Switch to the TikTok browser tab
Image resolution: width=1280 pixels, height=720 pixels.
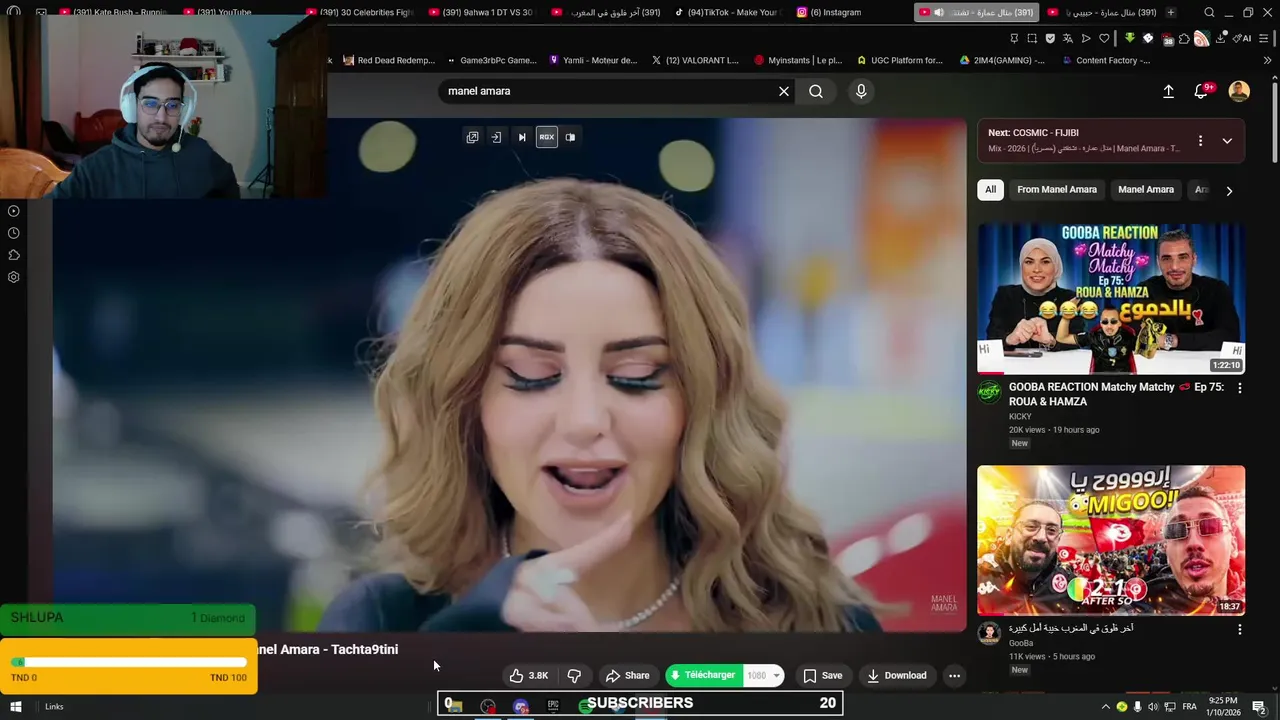(x=728, y=12)
